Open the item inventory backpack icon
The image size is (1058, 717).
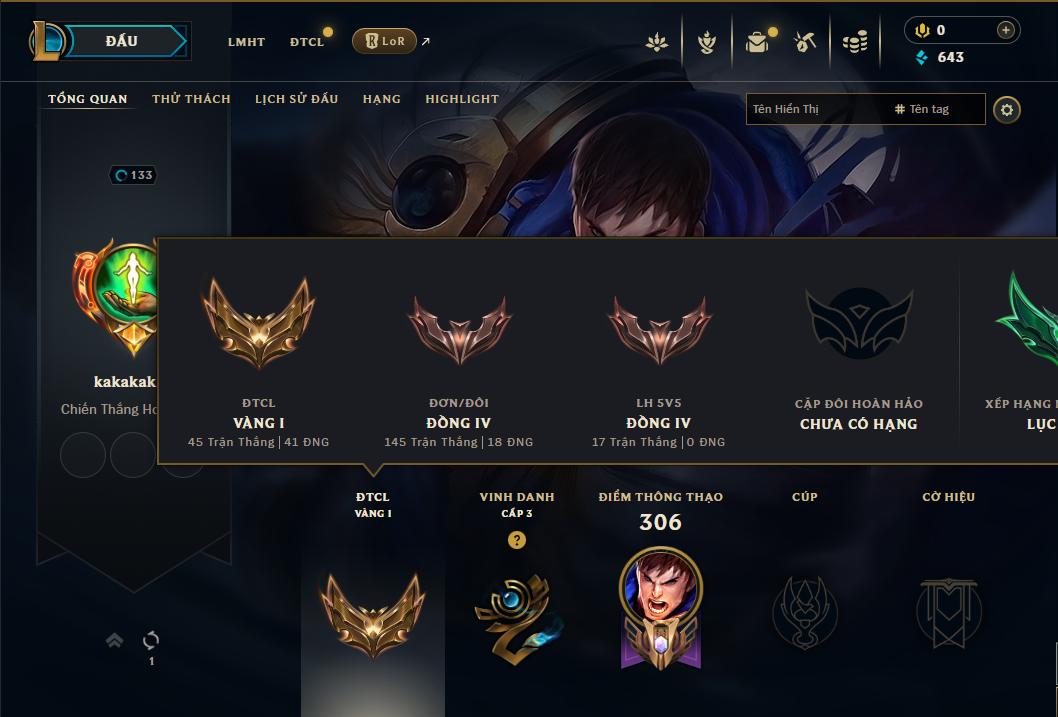click(757, 42)
